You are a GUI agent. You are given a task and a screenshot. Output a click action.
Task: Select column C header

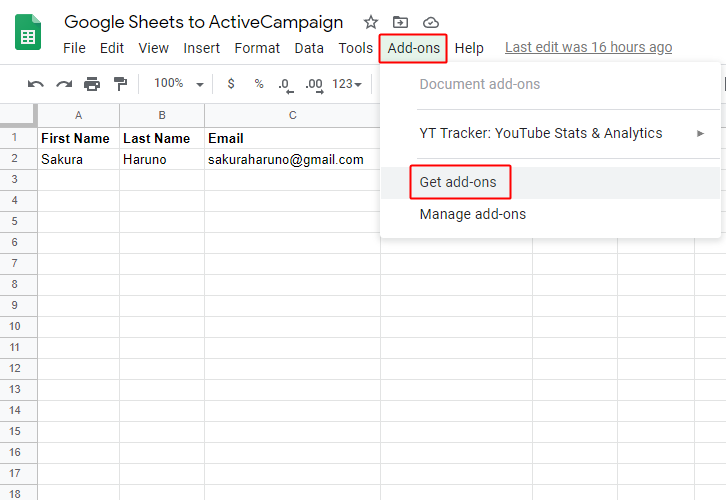pyautogui.click(x=293, y=115)
